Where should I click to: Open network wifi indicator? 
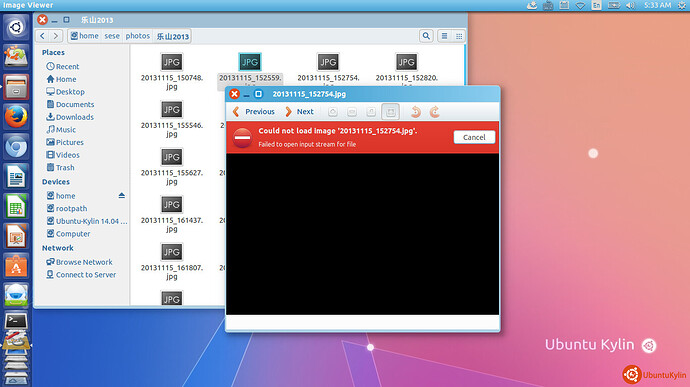pyautogui.click(x=580, y=5)
